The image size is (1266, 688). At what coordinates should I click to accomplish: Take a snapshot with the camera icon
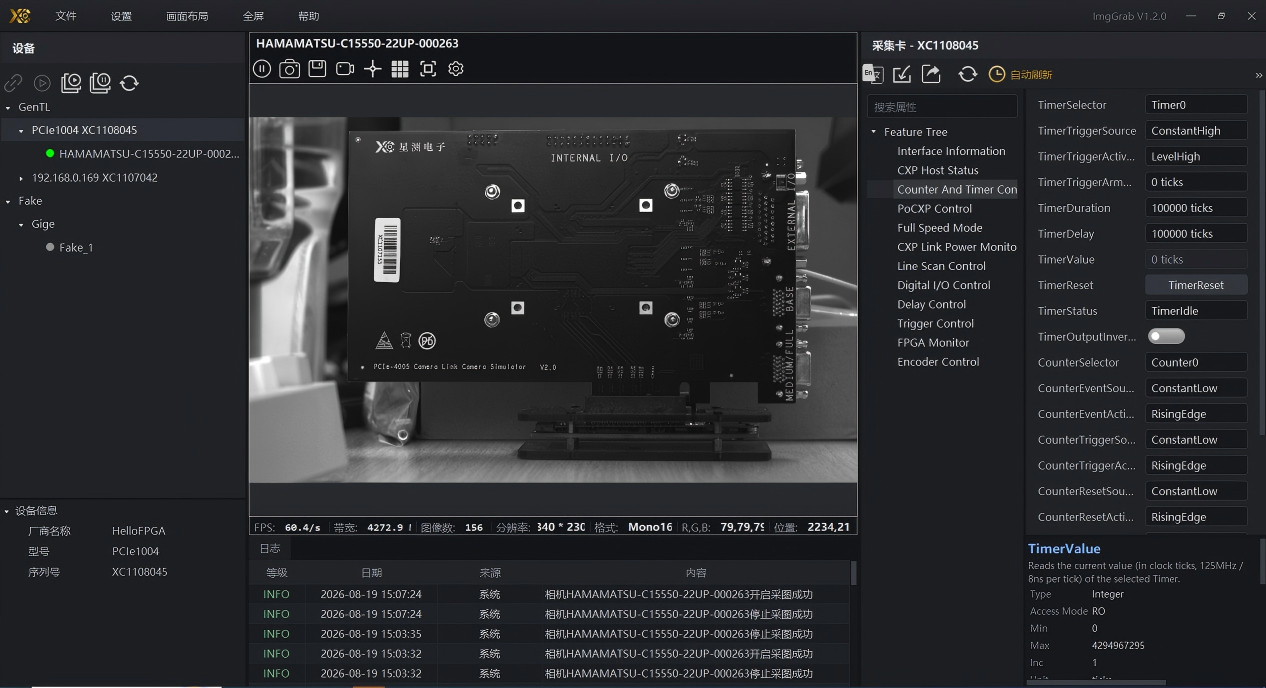tap(289, 68)
